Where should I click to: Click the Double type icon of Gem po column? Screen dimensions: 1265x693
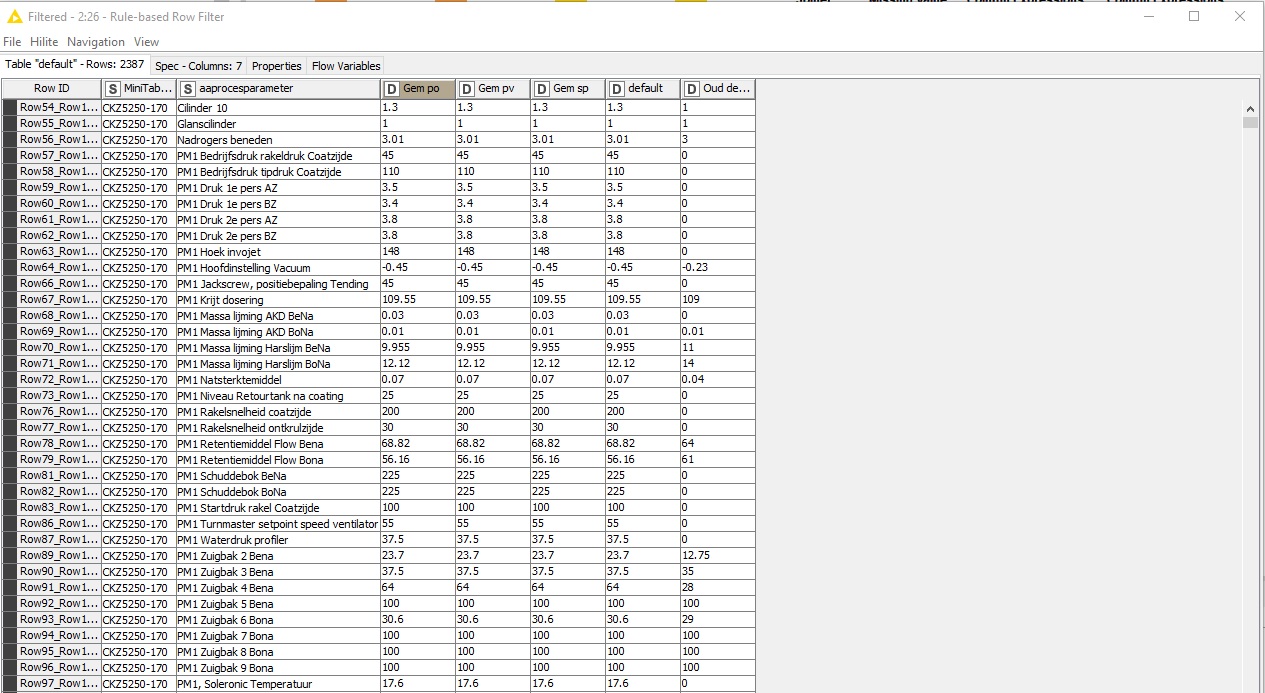point(391,89)
